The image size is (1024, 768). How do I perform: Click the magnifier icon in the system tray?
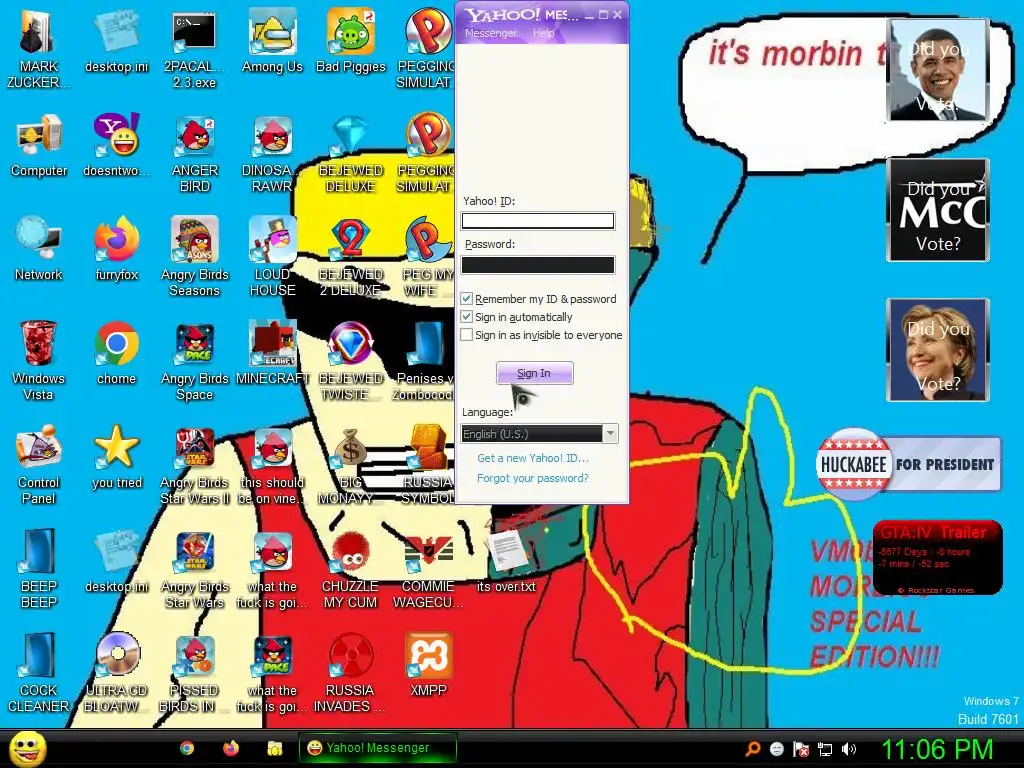pyautogui.click(x=753, y=749)
